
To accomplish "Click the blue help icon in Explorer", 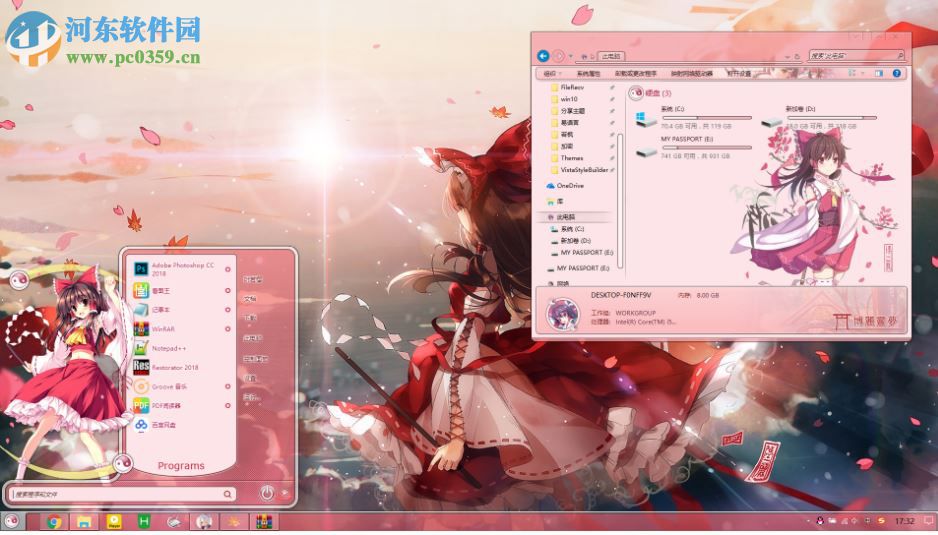I will [896, 74].
